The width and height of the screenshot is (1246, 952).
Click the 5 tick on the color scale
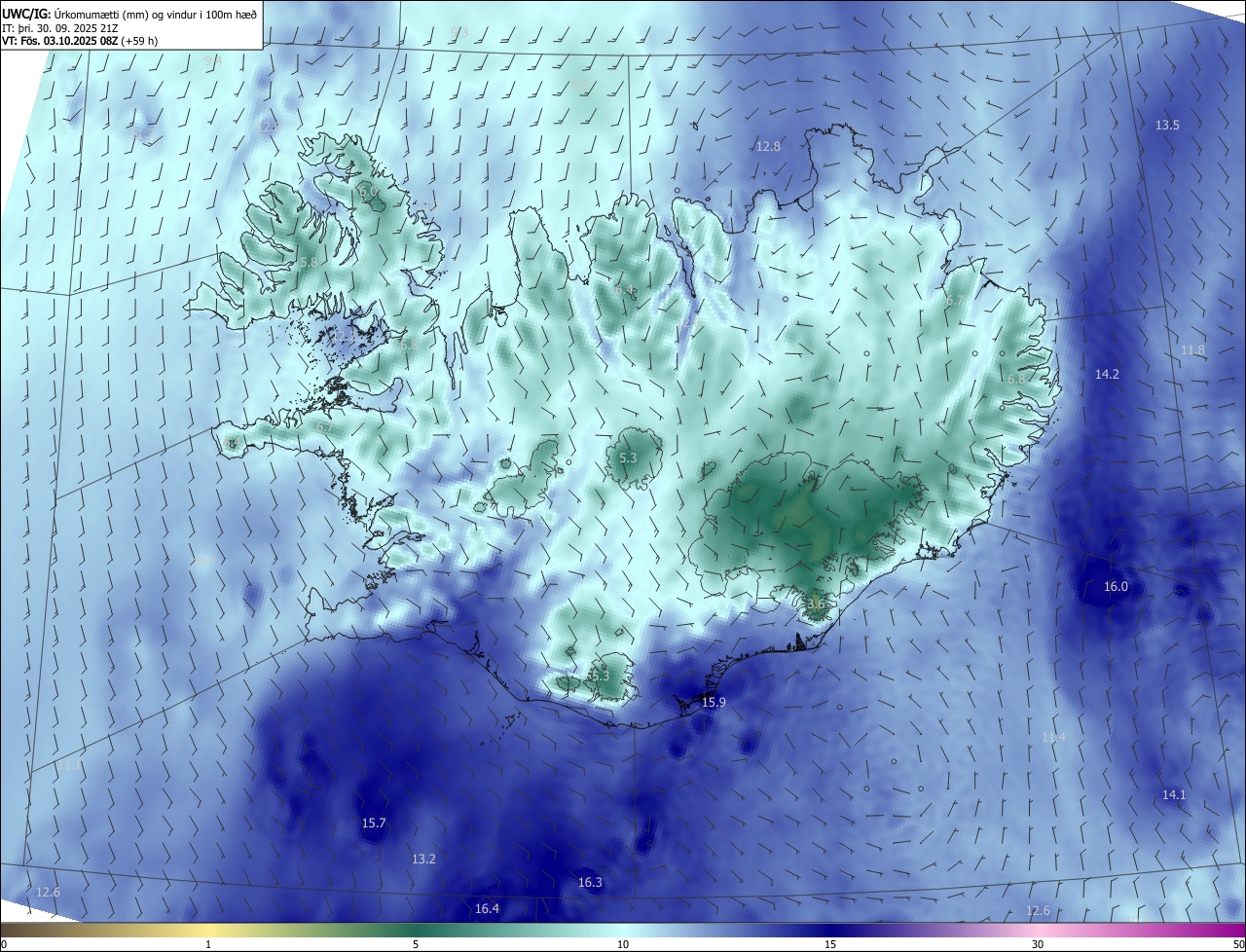click(416, 944)
